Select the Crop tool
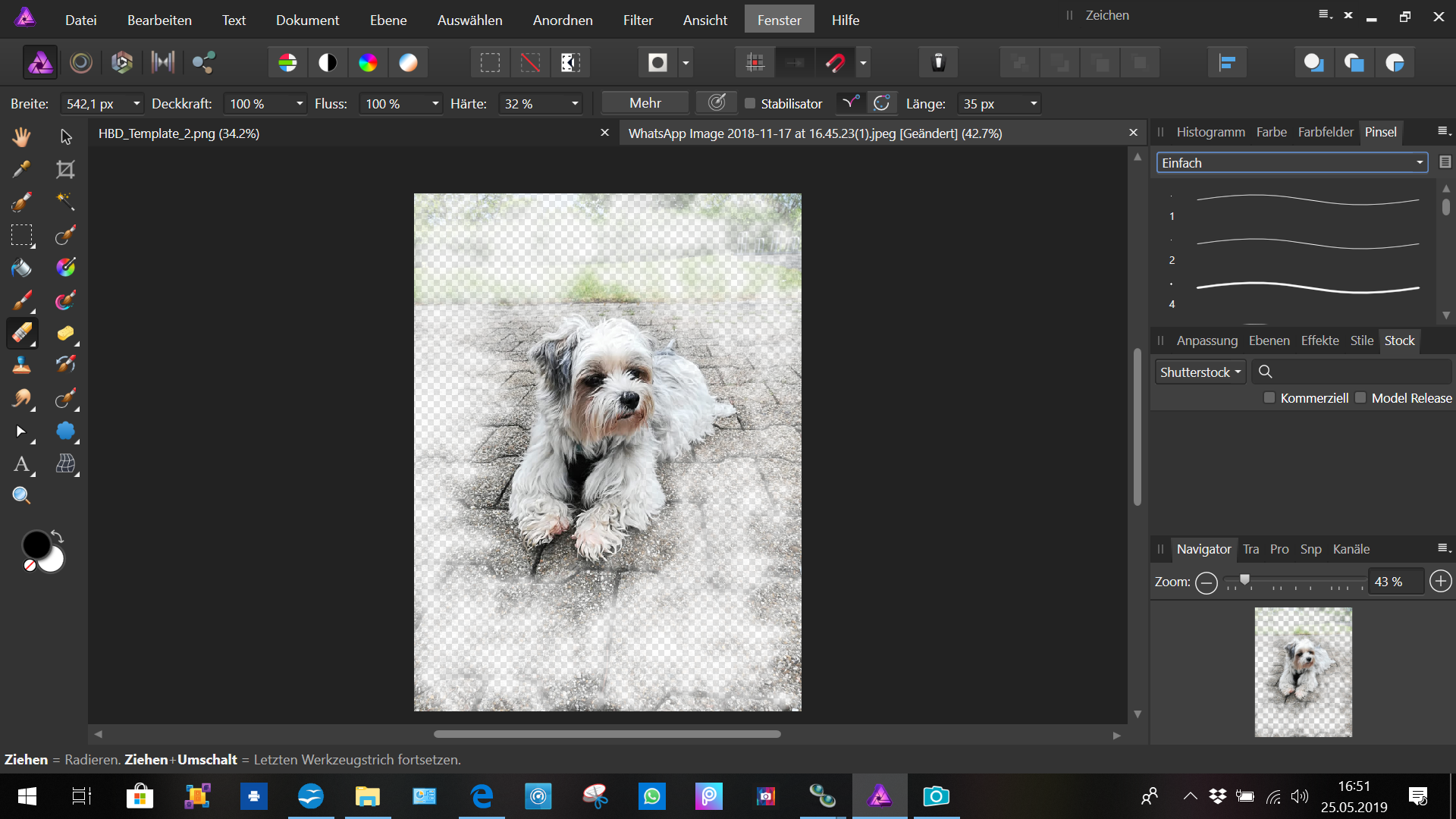Image resolution: width=1456 pixels, height=819 pixels. coord(66,169)
